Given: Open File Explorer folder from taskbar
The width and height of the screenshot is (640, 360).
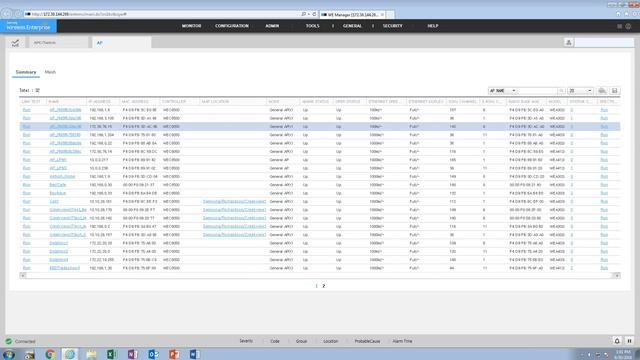Looking at the screenshot, I should pyautogui.click(x=91, y=354).
